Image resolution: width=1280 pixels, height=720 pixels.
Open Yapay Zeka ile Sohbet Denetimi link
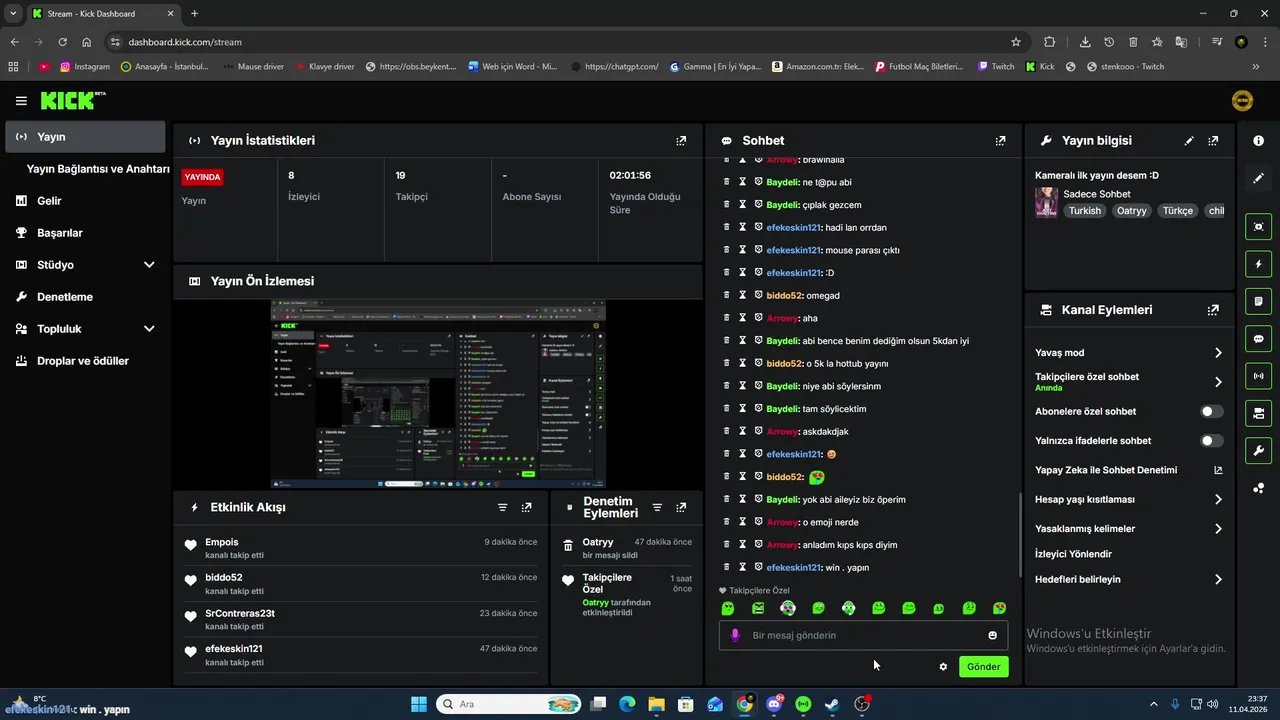(1106, 470)
